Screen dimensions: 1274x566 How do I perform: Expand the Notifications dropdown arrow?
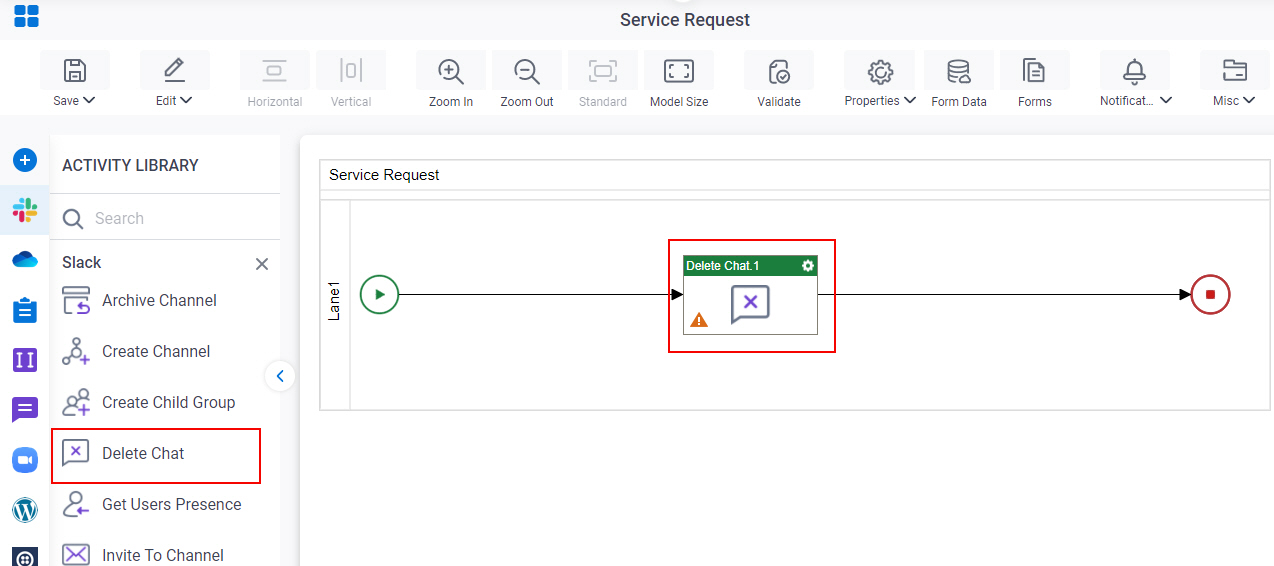[x=1166, y=100]
